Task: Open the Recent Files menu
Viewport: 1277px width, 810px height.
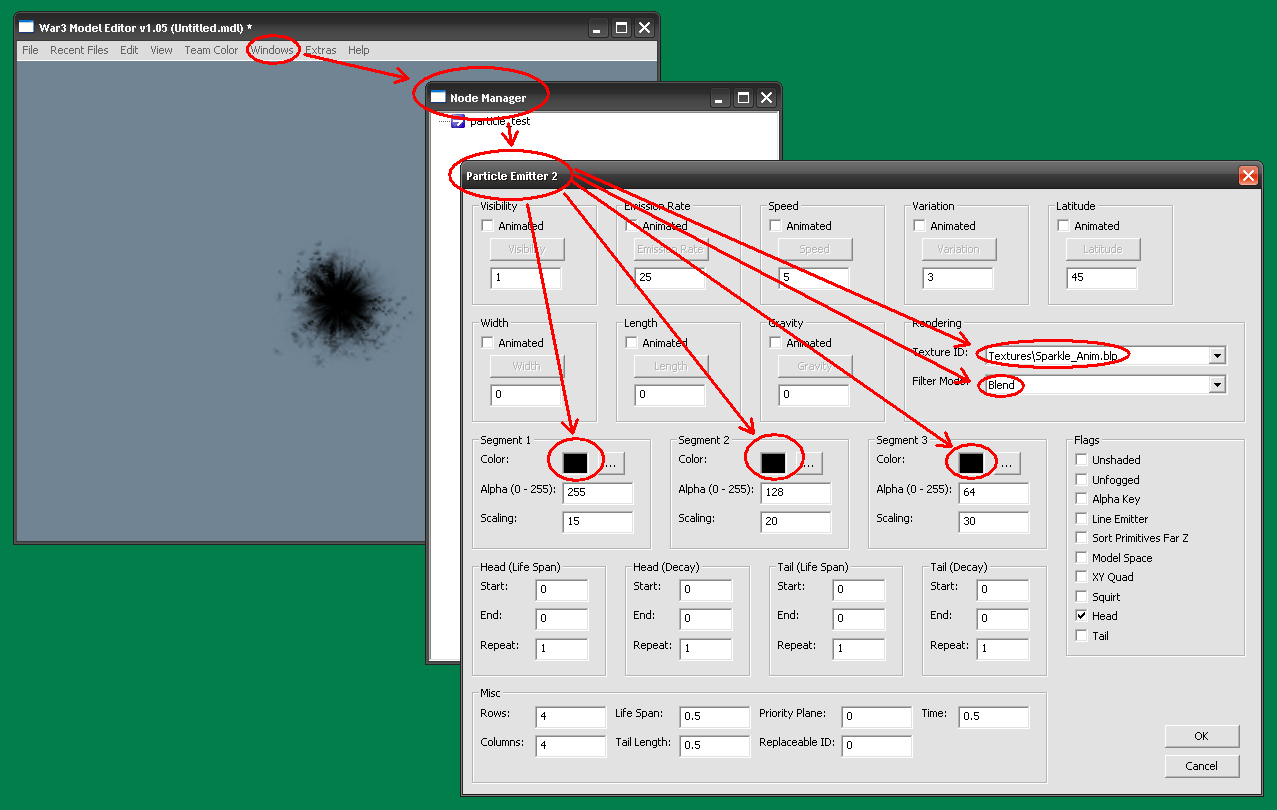Action: click(x=79, y=50)
